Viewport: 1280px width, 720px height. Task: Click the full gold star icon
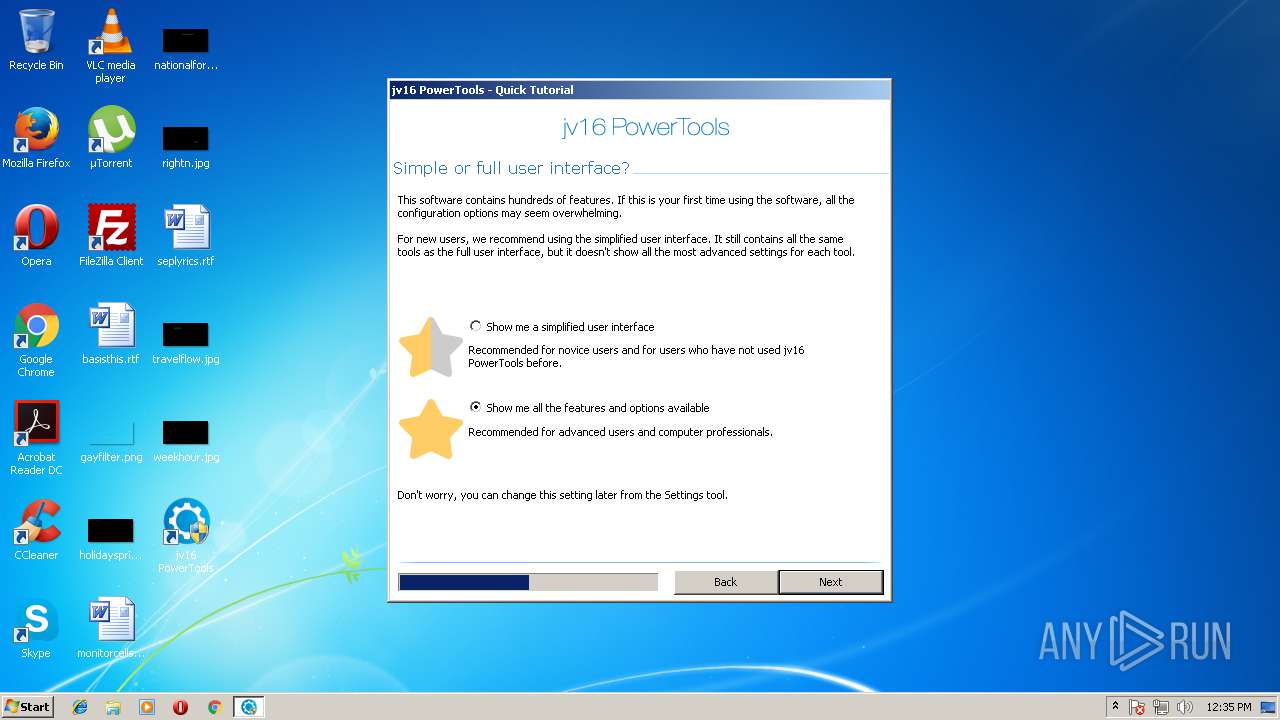tap(431, 429)
